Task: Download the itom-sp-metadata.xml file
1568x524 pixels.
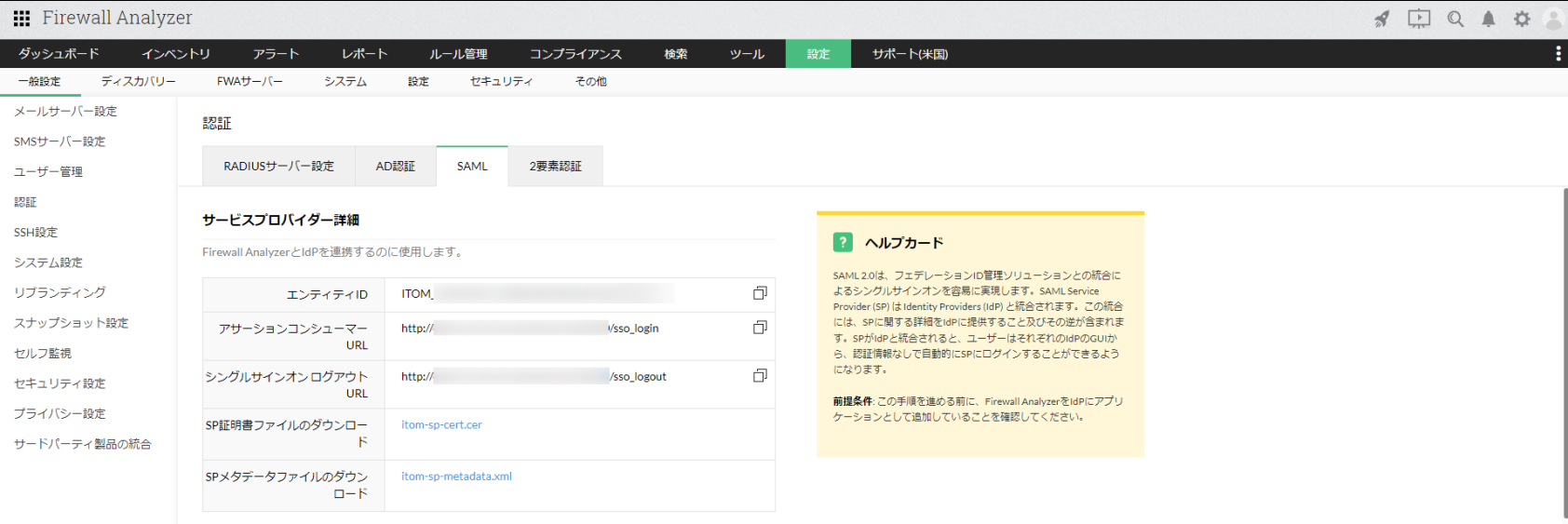Action: [x=456, y=477]
